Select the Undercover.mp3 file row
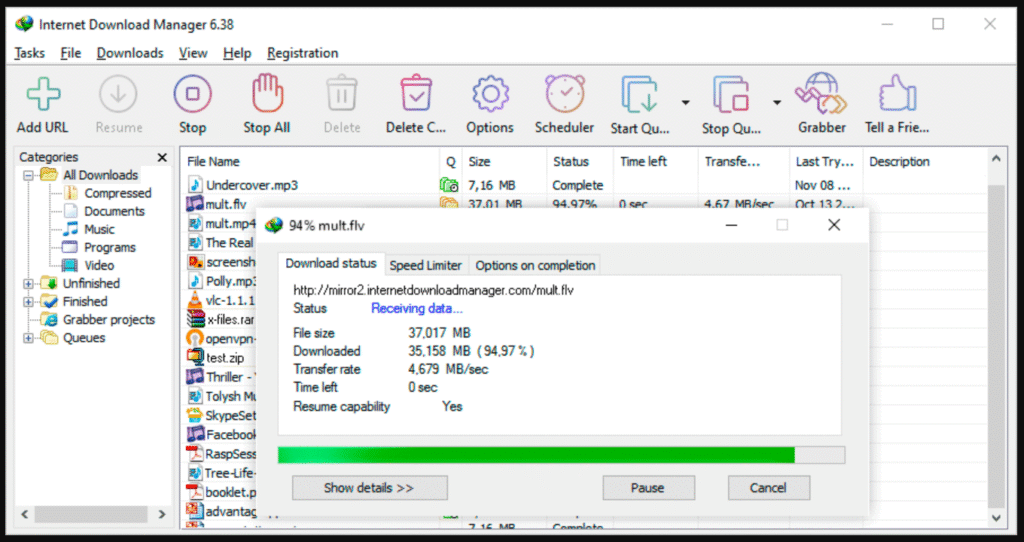Screen dimensions: 1024x542 pos(251,185)
